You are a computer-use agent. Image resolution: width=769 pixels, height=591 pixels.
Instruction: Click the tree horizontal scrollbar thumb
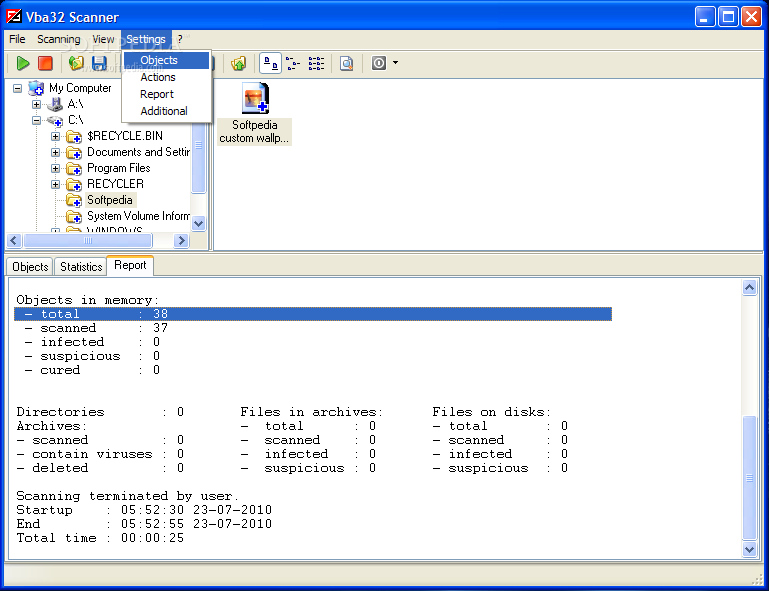[88, 240]
